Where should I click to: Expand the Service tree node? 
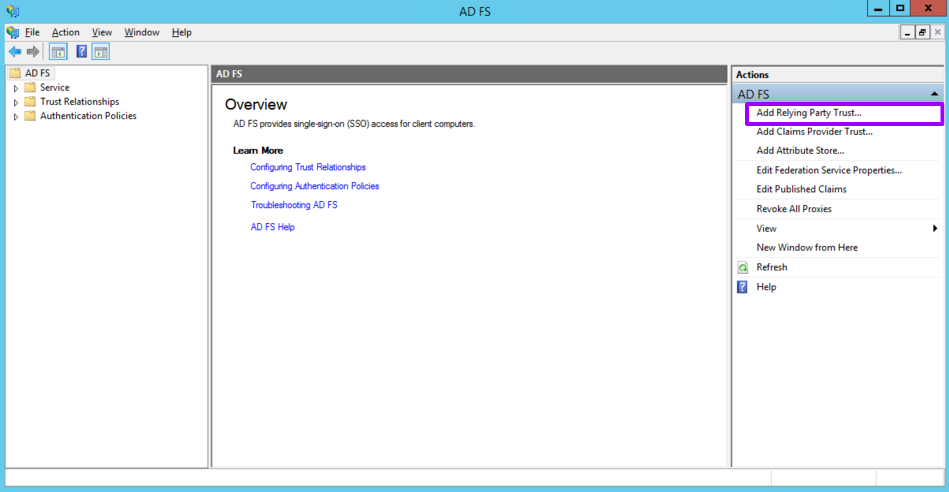(16, 88)
